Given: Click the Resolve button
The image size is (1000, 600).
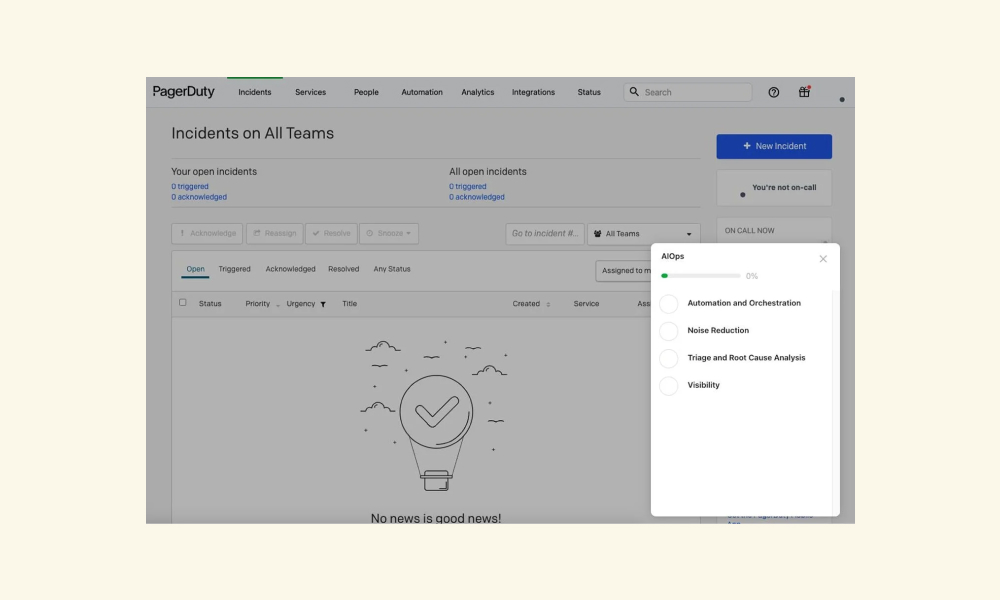Looking at the screenshot, I should click(331, 233).
